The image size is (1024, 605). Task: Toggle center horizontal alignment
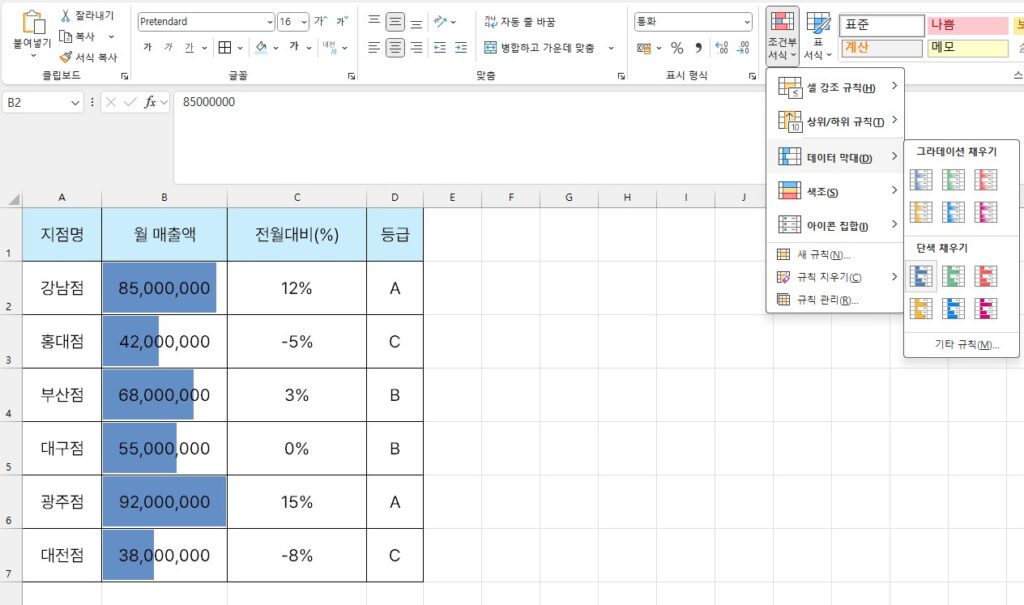coord(395,47)
